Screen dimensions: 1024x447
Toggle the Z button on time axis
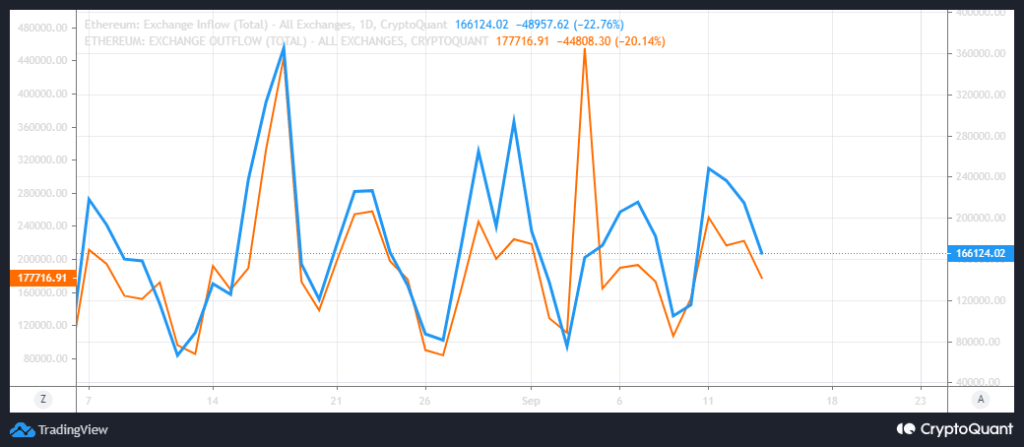(x=43, y=398)
